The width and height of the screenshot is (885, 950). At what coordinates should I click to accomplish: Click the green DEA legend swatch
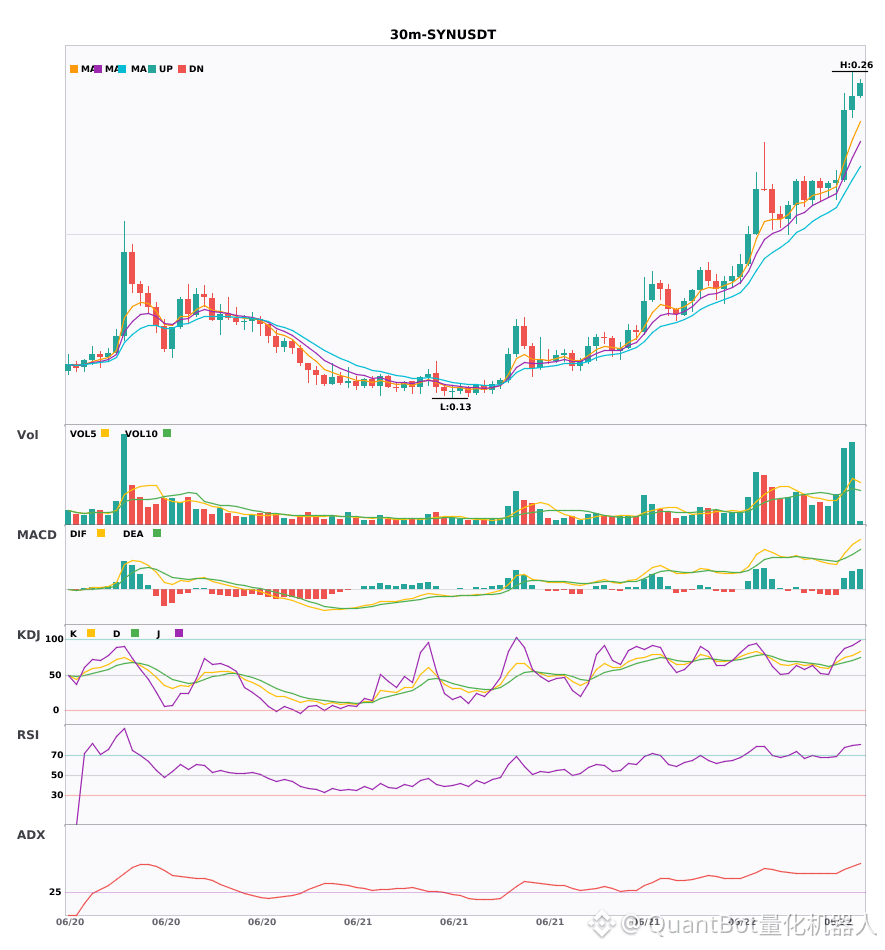157,533
